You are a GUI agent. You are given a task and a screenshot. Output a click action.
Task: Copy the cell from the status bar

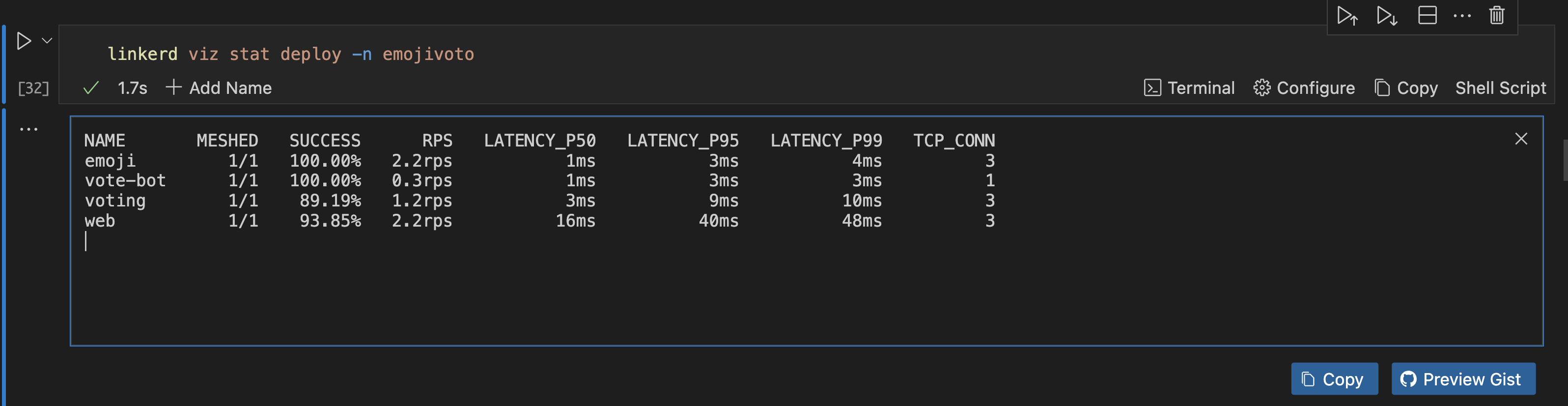1406,88
